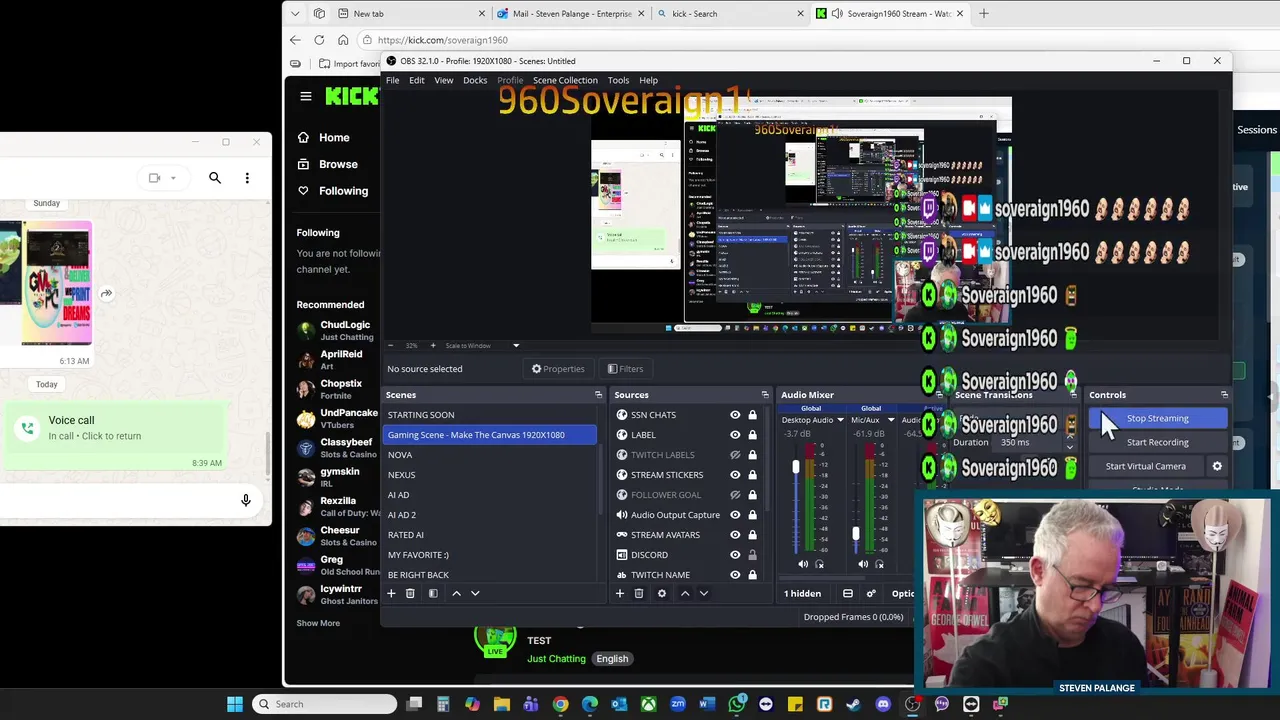Click 1 hidden in Audio Mixer
This screenshot has height=720, width=1280.
[x=802, y=593]
